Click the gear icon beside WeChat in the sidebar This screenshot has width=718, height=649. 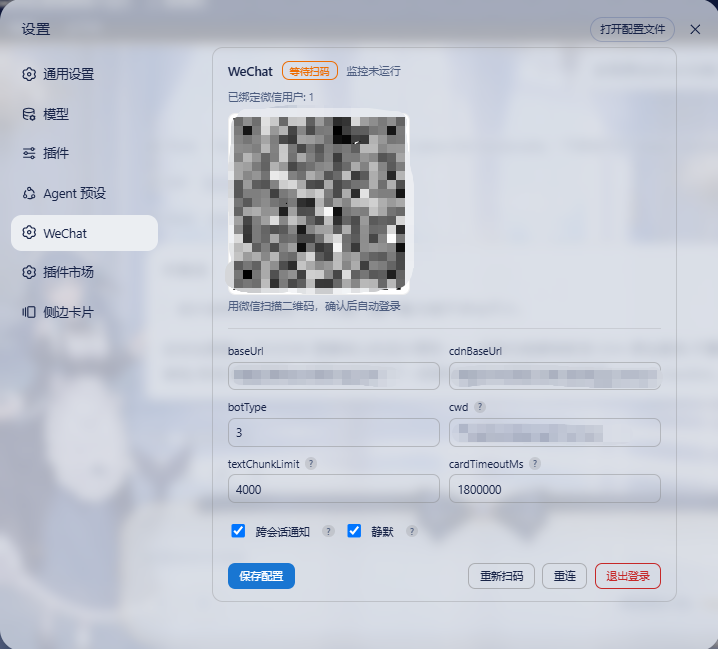29,233
